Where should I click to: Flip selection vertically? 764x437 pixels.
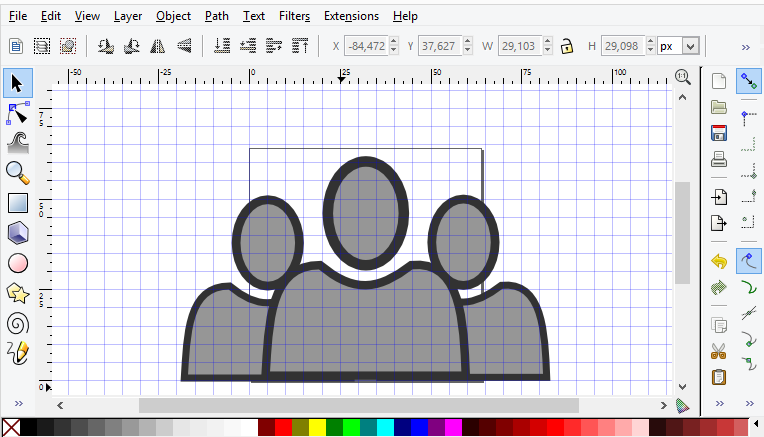tap(184, 46)
